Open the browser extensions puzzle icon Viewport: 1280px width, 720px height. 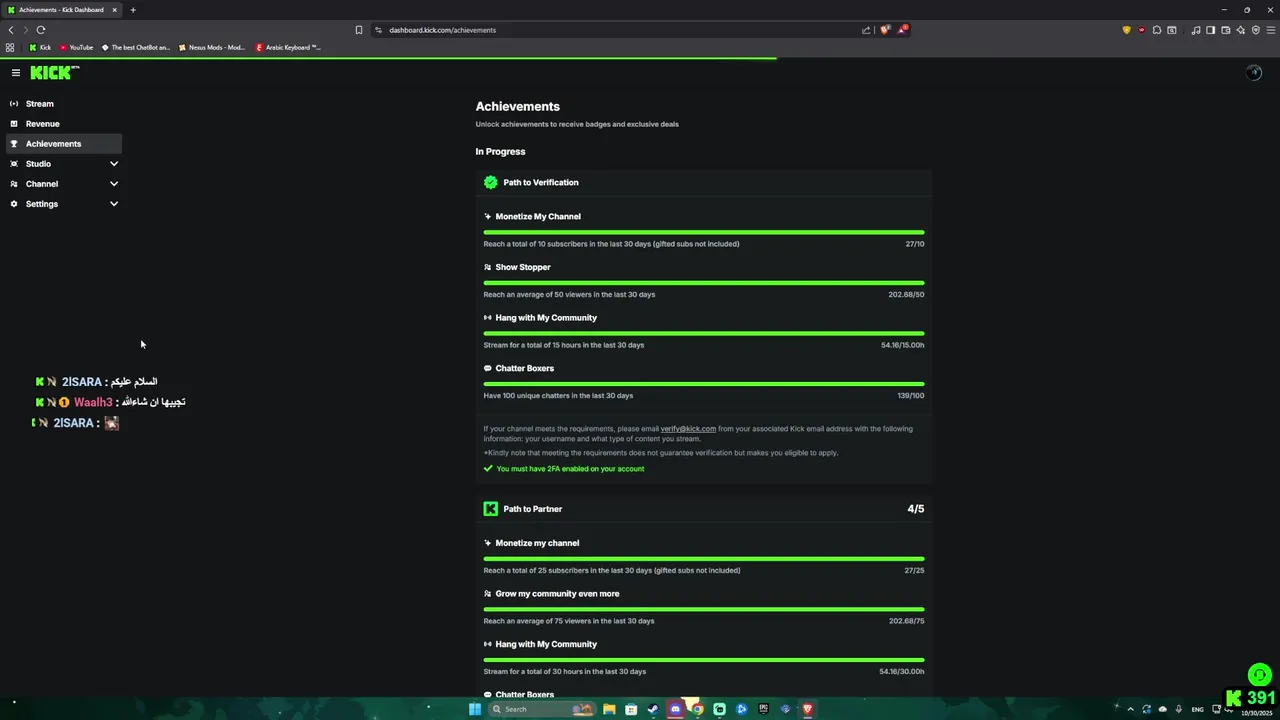pos(1157,30)
